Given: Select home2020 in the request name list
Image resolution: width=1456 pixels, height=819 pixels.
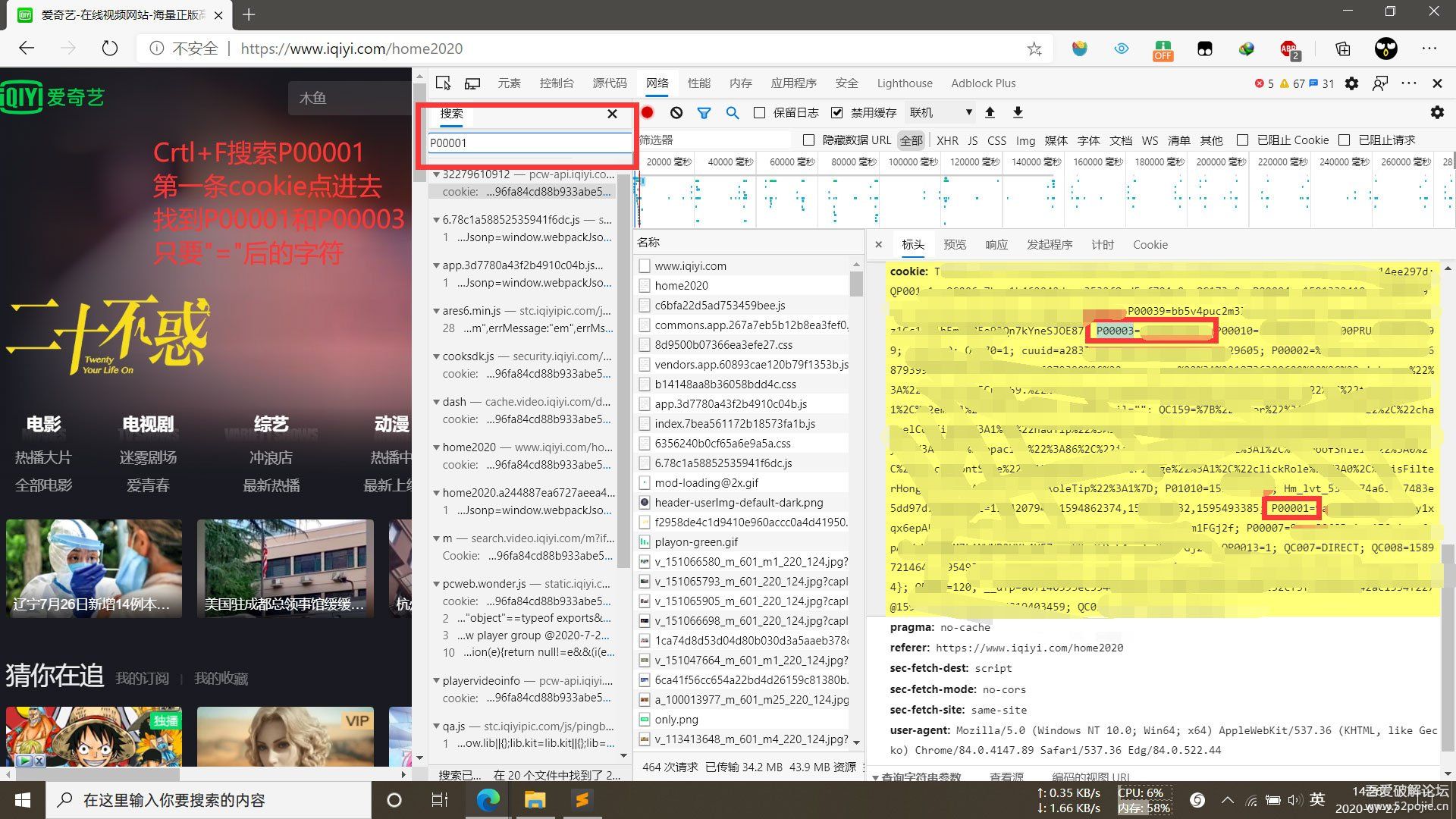Looking at the screenshot, I should 681,285.
